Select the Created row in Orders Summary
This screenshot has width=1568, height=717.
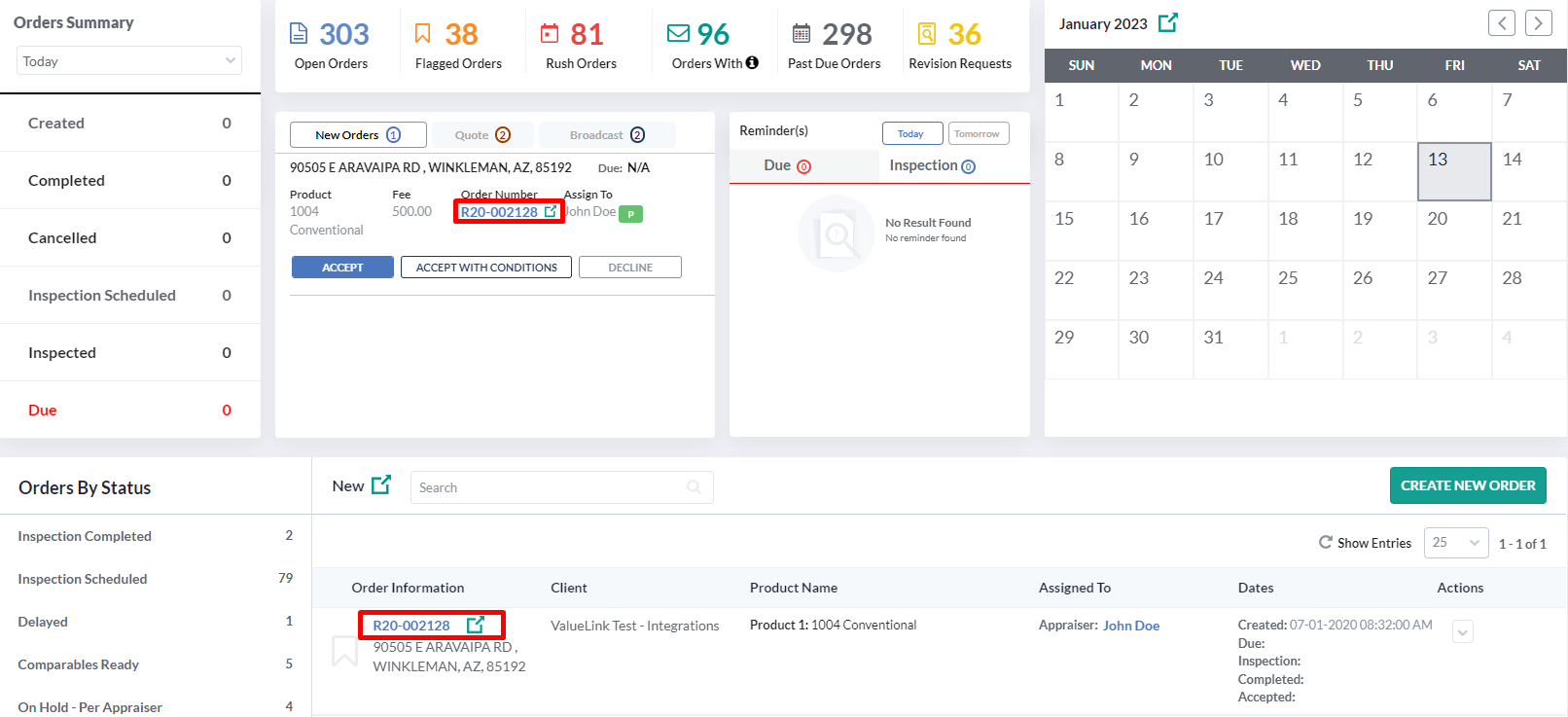click(130, 124)
